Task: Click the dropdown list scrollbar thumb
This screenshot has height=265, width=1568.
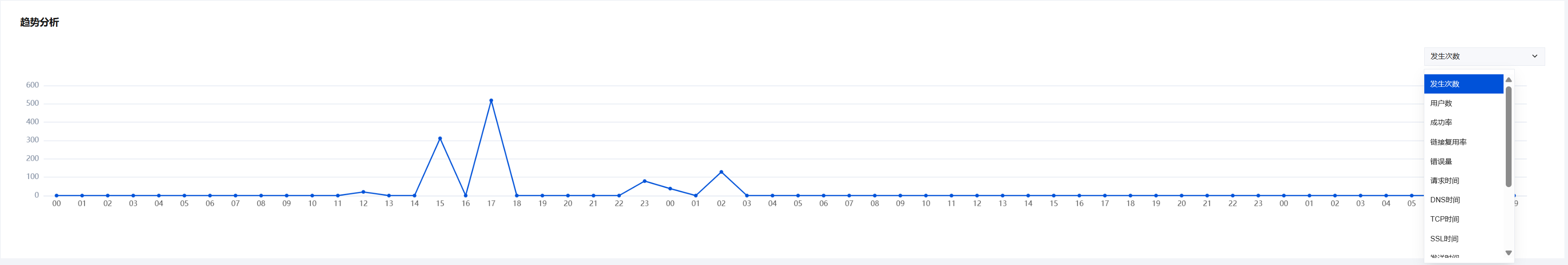Action: tap(1508, 137)
